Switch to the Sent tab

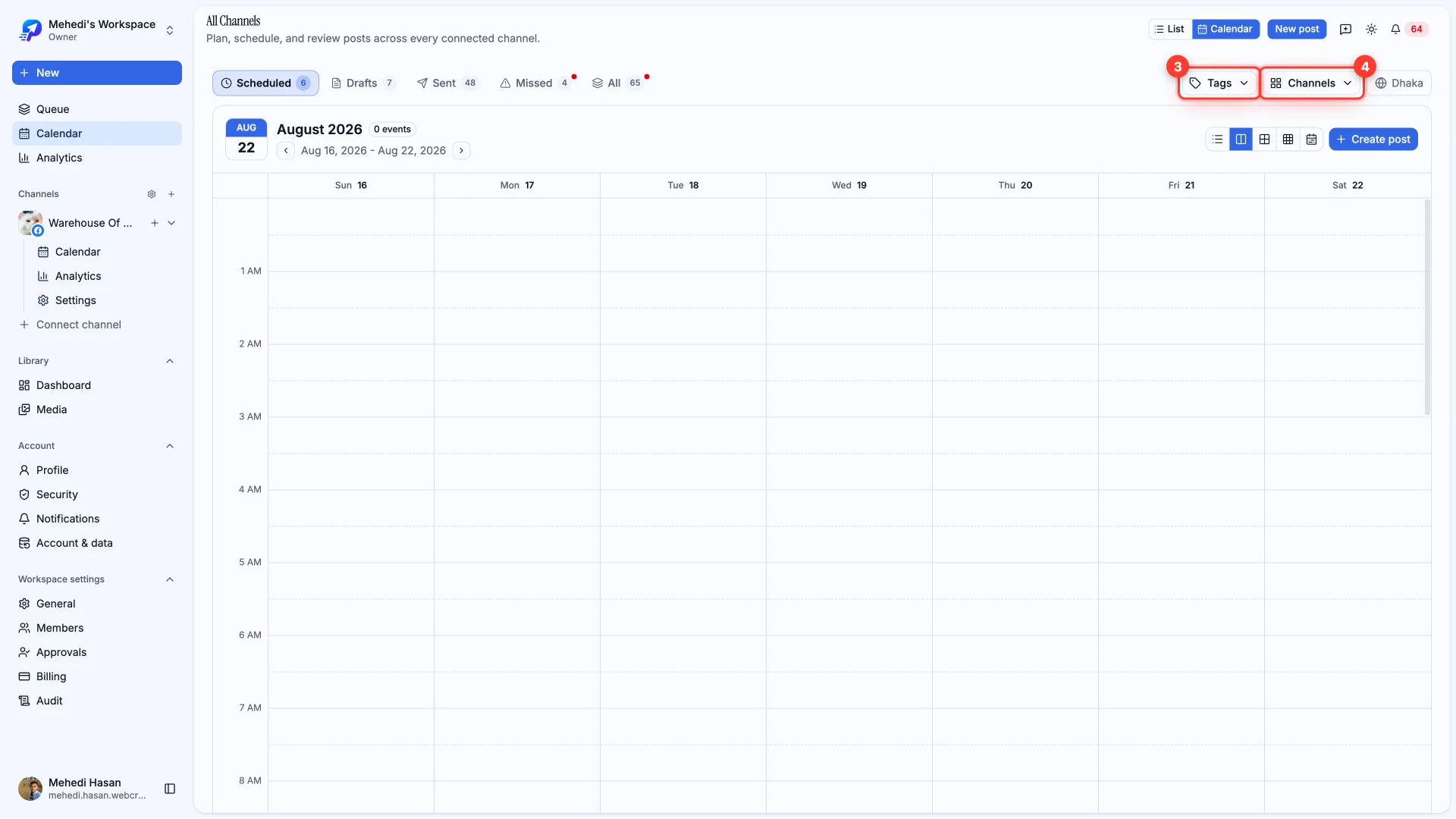[x=447, y=83]
